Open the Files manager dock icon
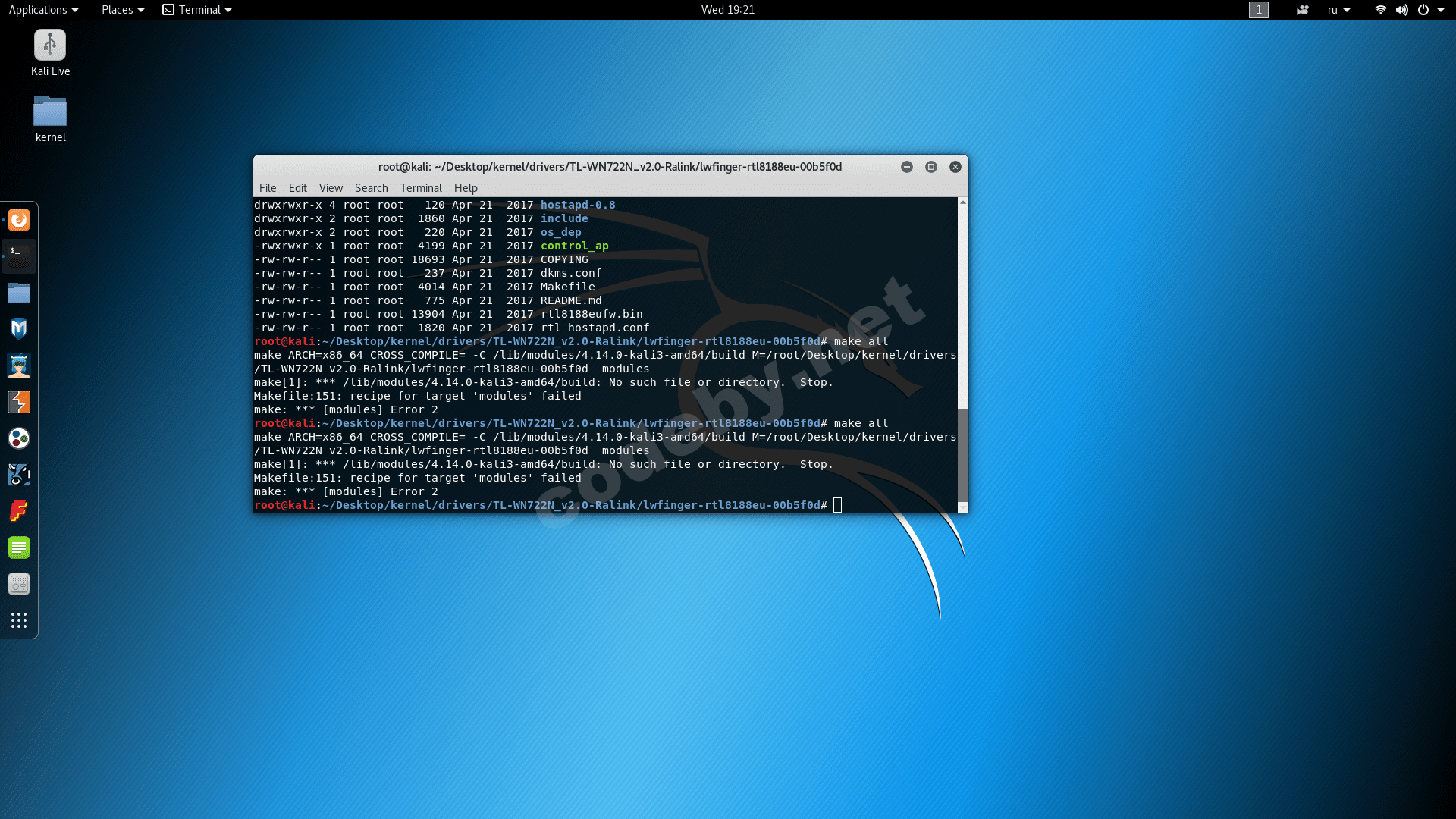The image size is (1456, 819). tap(19, 293)
